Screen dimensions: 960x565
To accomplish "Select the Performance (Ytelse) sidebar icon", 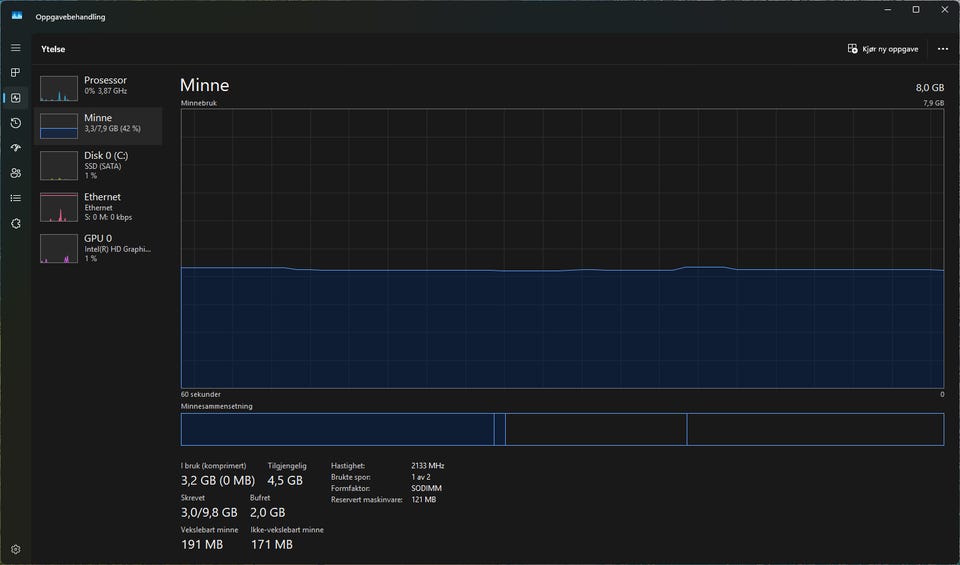I will [15, 98].
